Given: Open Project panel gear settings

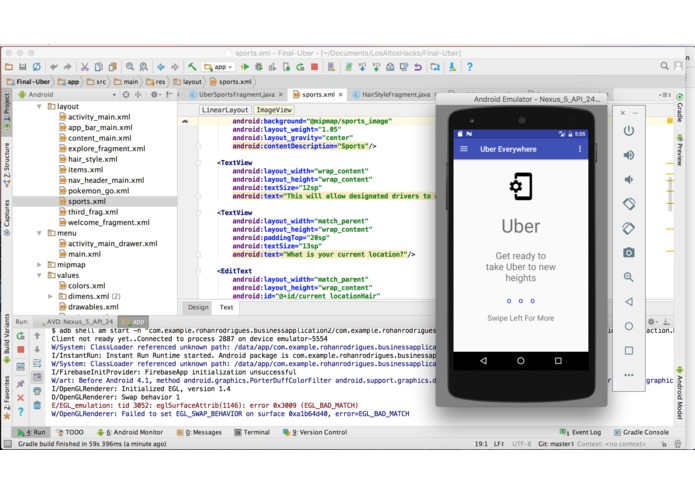Looking at the screenshot, I should click(154, 94).
